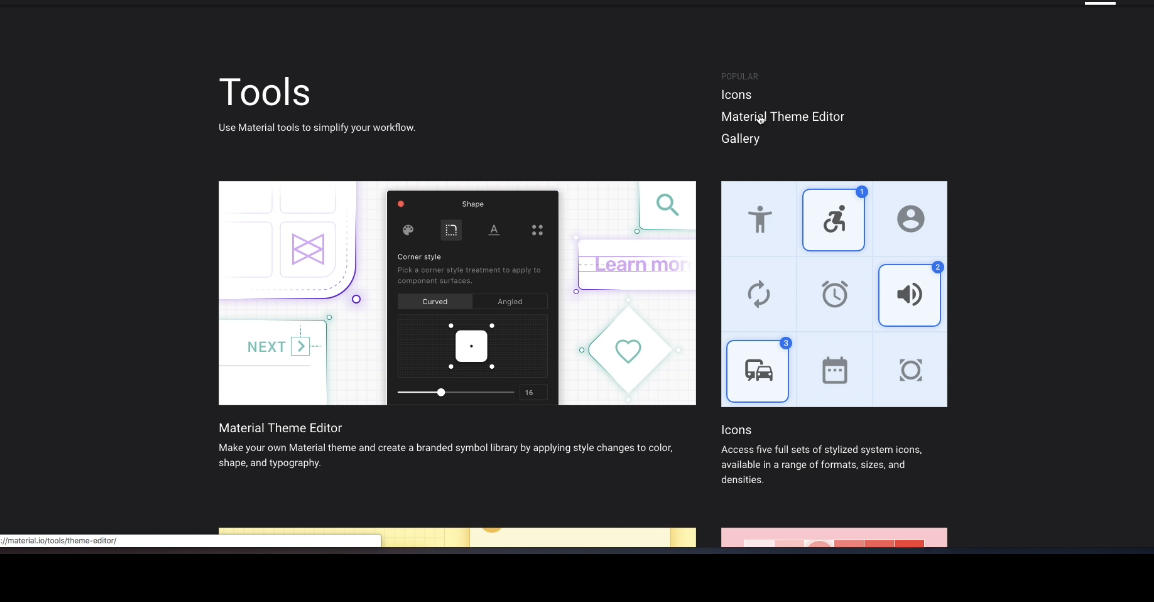Select the volume speaker icon
This screenshot has width=1154, height=602.
coord(910,294)
